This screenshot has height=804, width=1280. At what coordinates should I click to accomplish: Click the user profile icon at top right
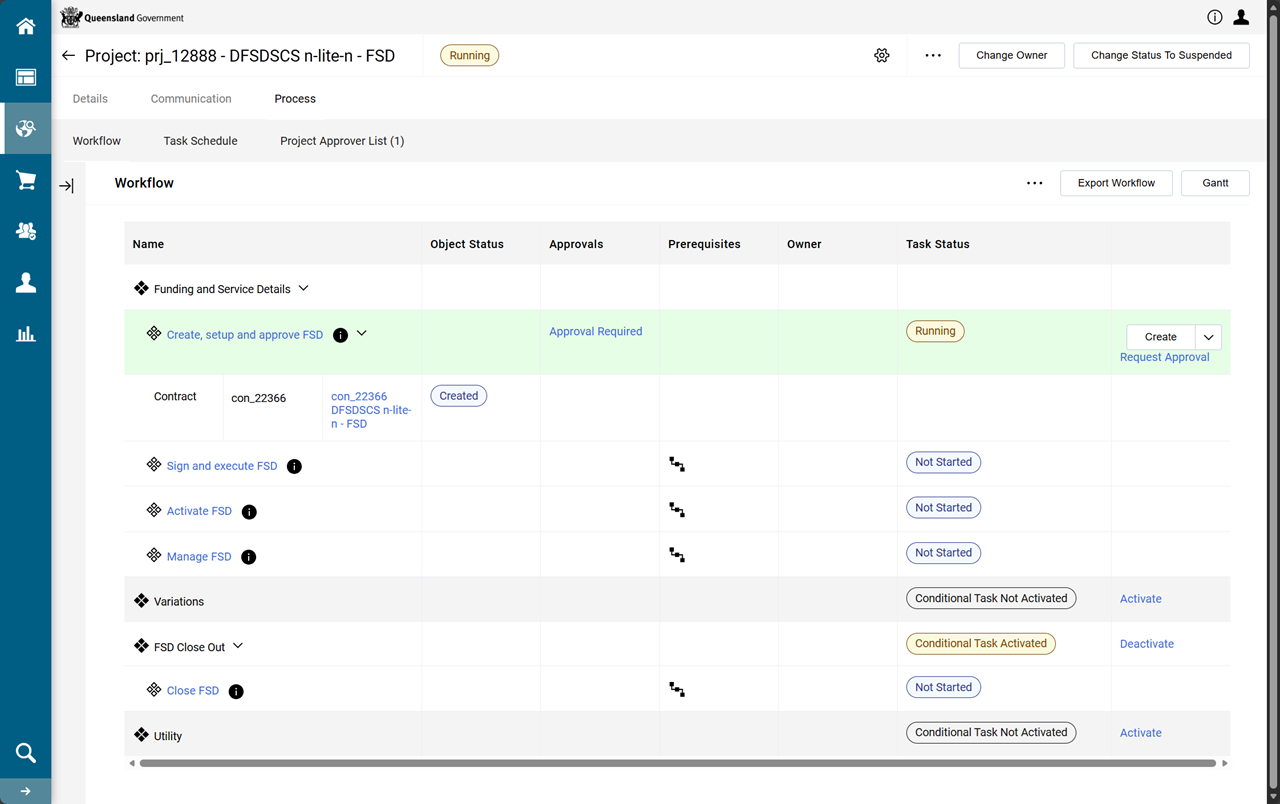coord(1241,17)
